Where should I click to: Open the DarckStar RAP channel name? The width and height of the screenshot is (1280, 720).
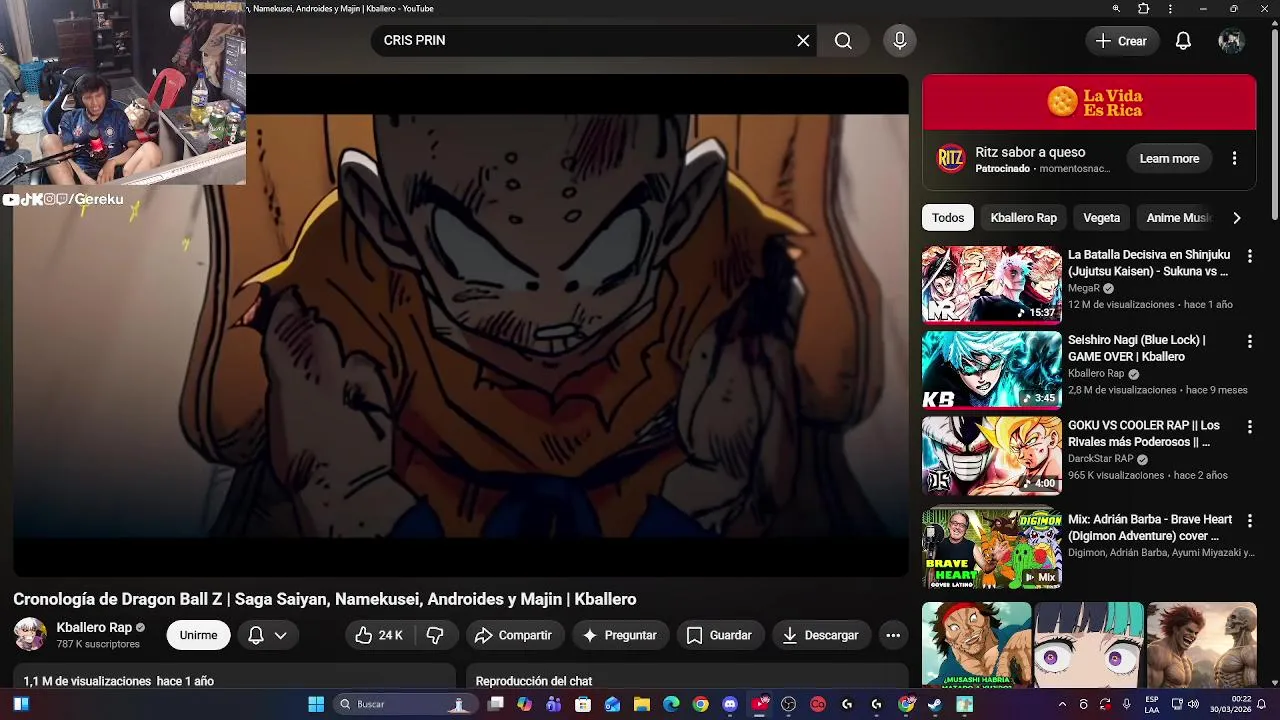1100,459
